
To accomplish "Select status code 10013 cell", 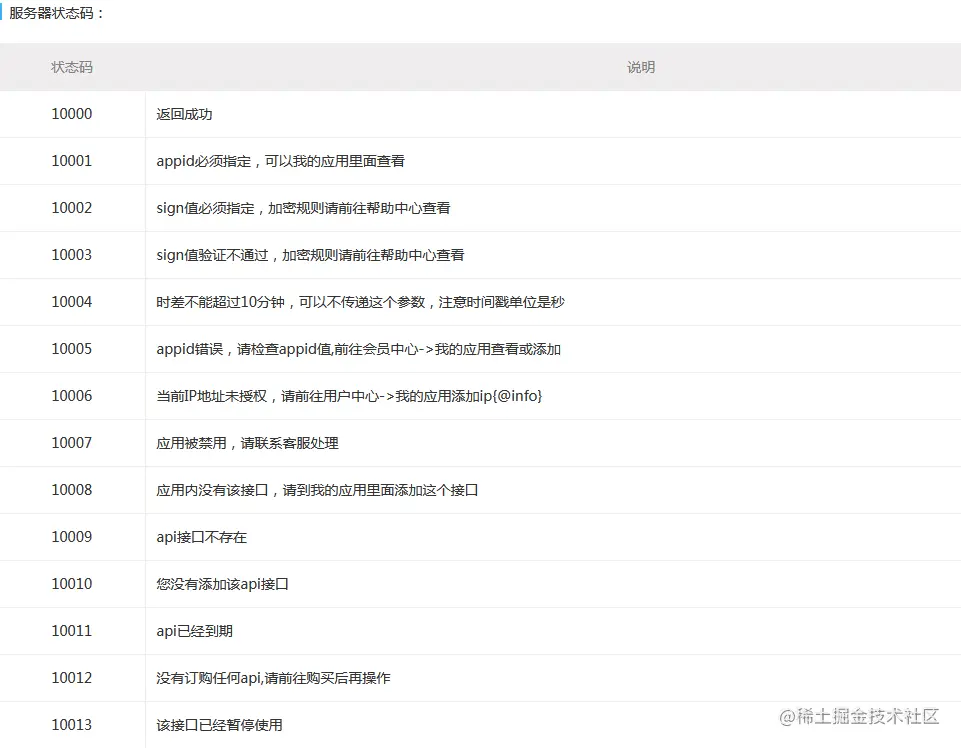I will [72, 725].
